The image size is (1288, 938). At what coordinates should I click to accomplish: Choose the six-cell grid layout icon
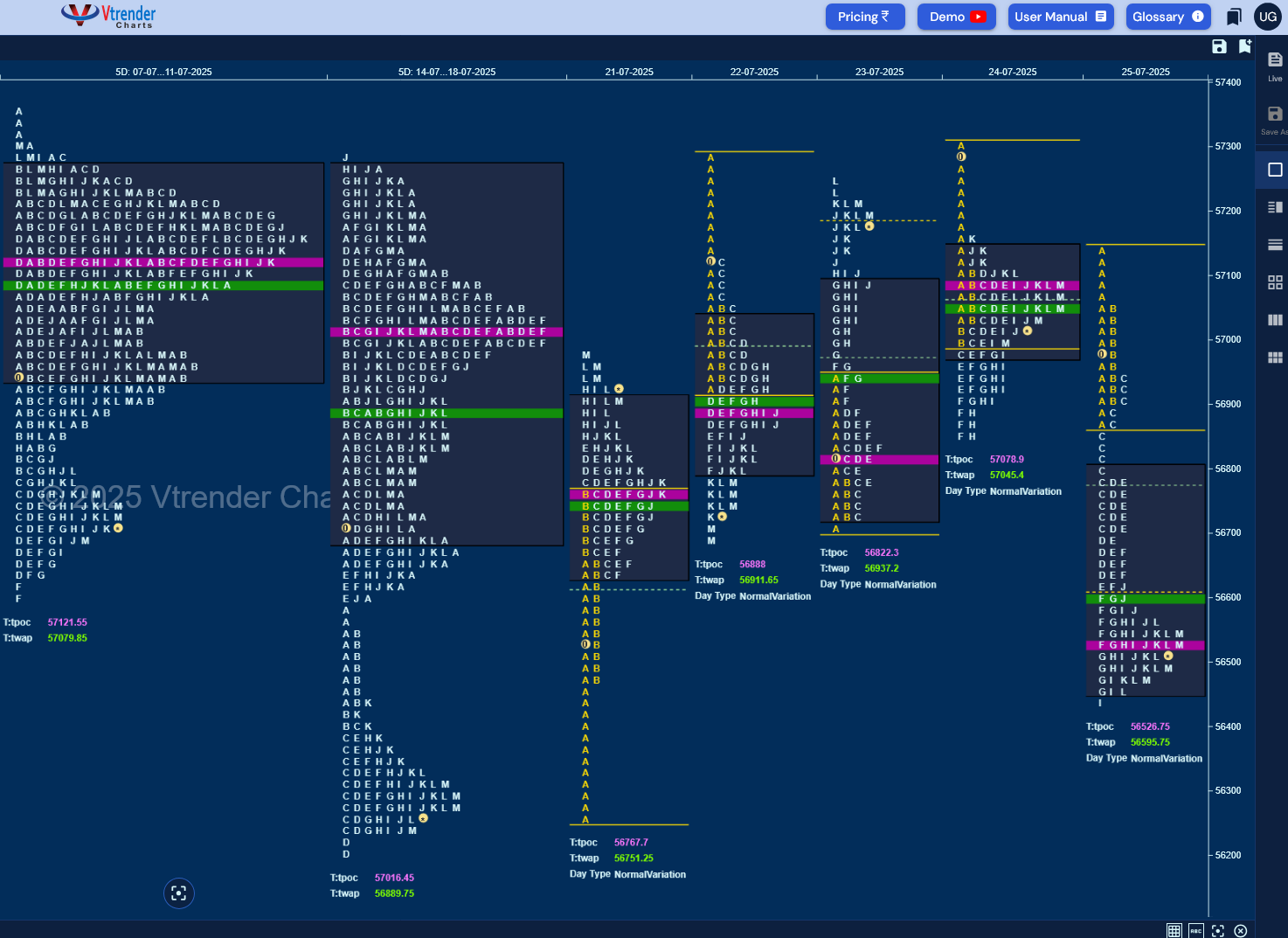click(x=1275, y=358)
